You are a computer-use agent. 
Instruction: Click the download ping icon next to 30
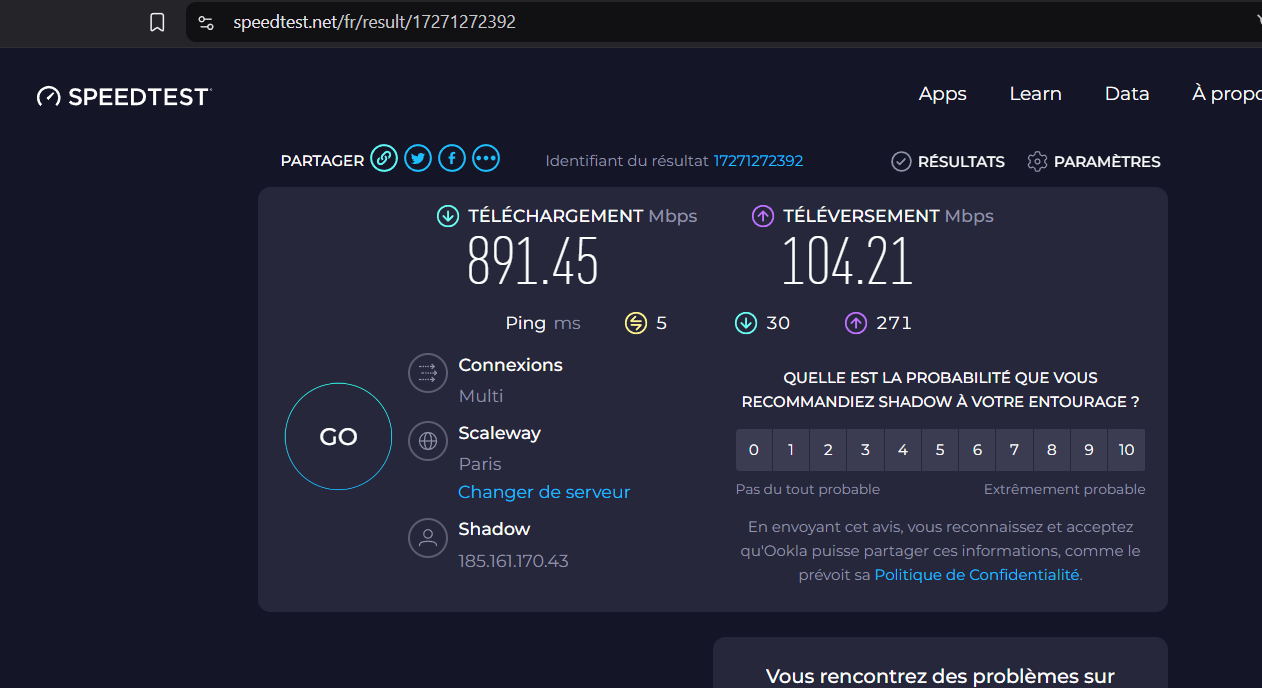746,323
